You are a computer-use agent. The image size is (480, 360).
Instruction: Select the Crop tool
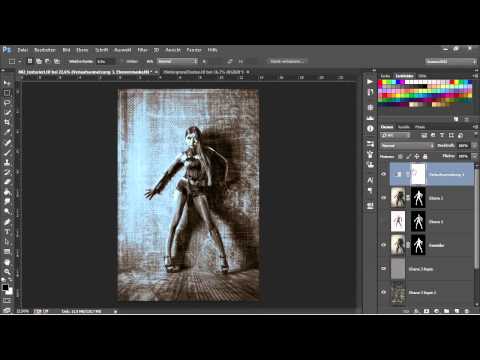click(x=7, y=122)
